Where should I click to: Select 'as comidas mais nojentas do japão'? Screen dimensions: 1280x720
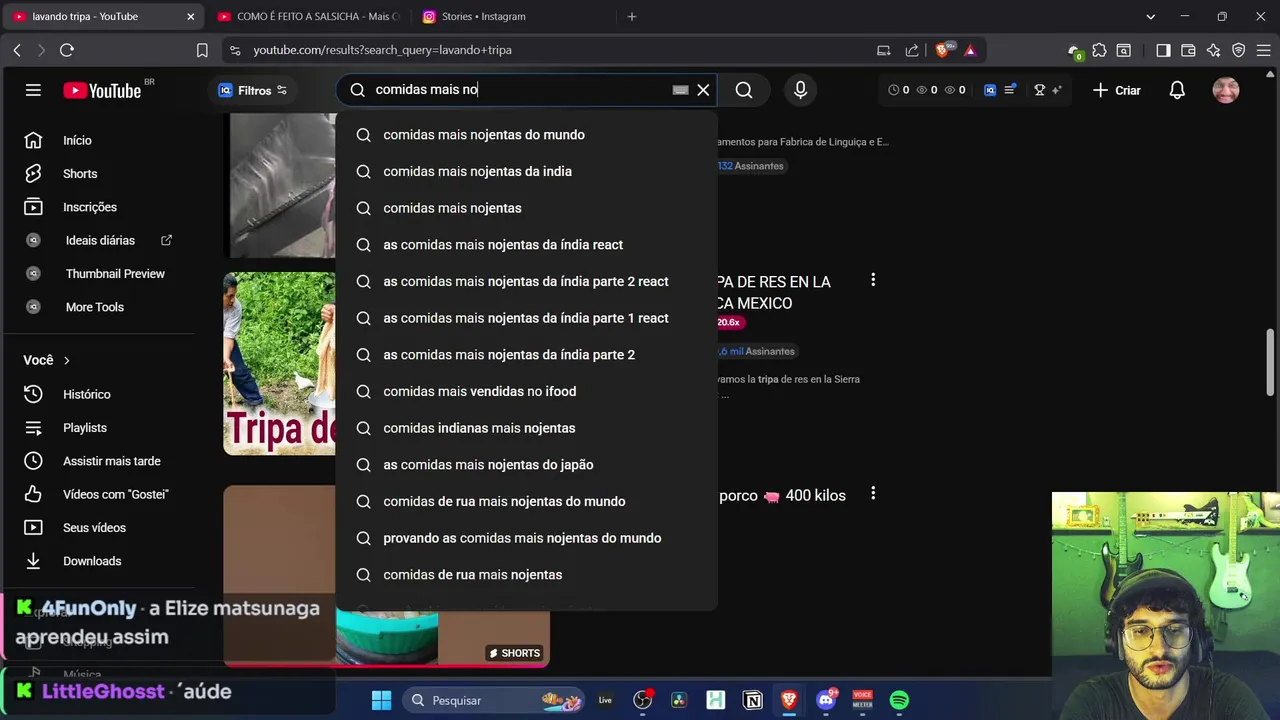click(x=526, y=465)
